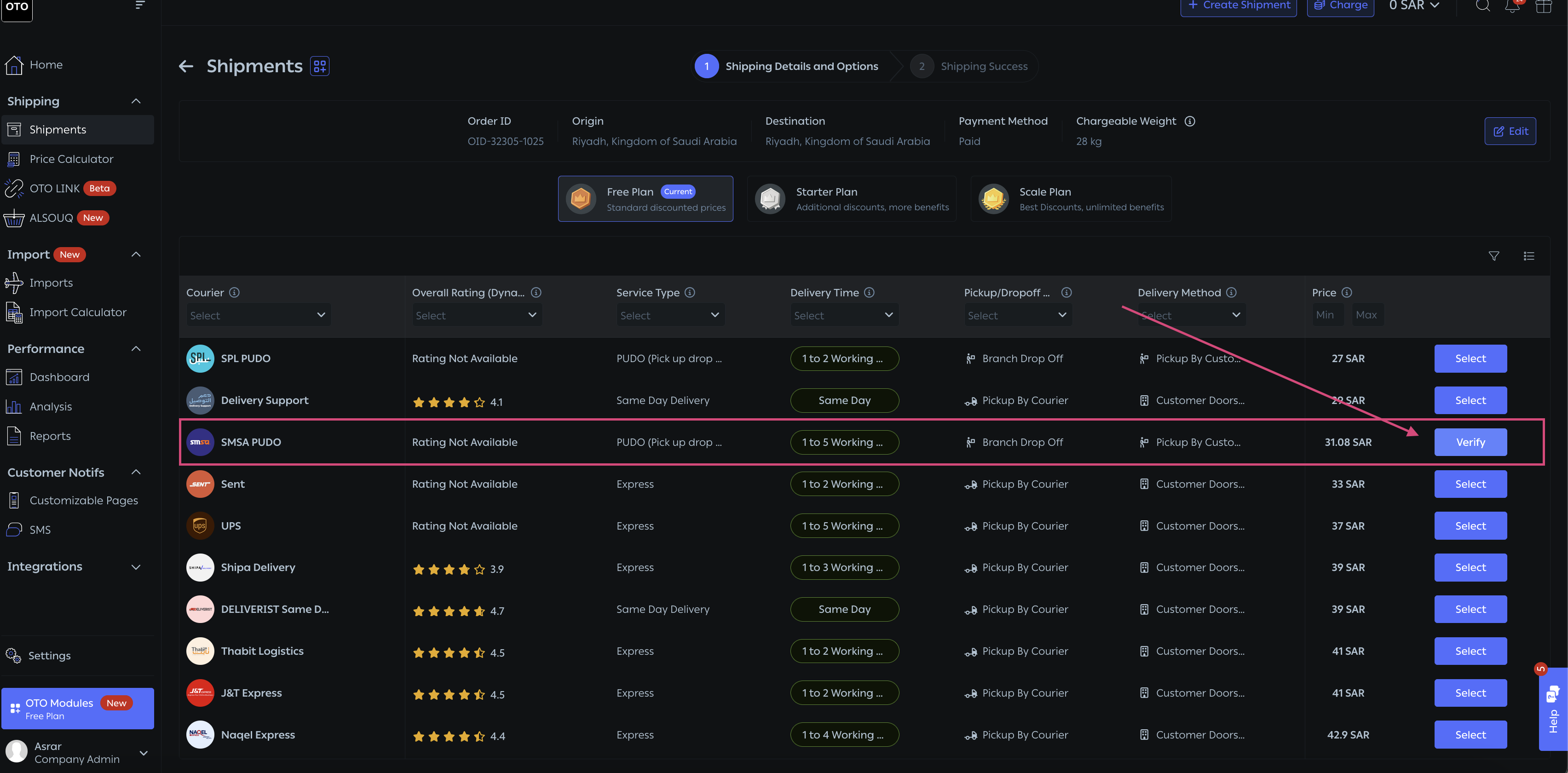1568x773 pixels.
Task: Expand the Integrations sidebar section
Action: pos(136,567)
